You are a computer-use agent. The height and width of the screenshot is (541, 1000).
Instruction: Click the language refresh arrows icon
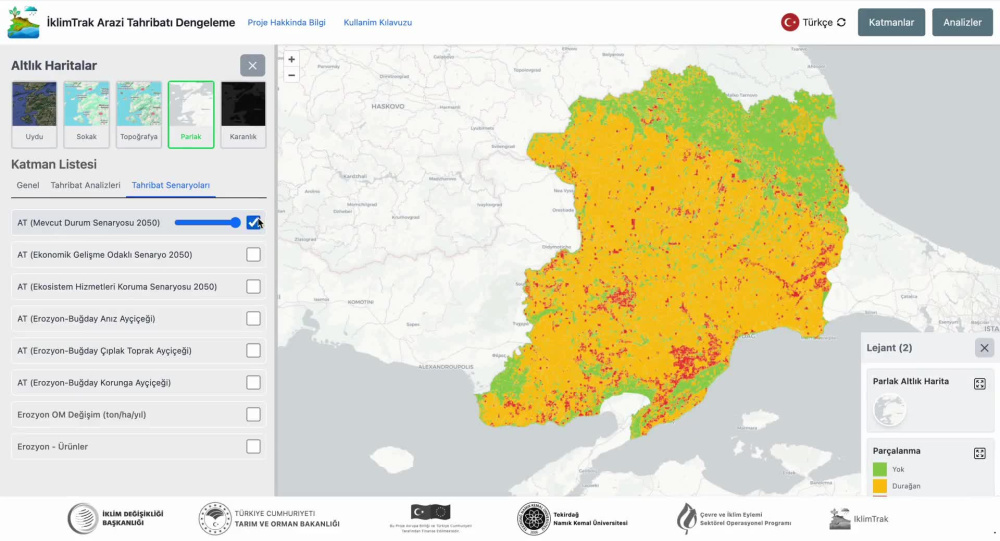click(841, 22)
